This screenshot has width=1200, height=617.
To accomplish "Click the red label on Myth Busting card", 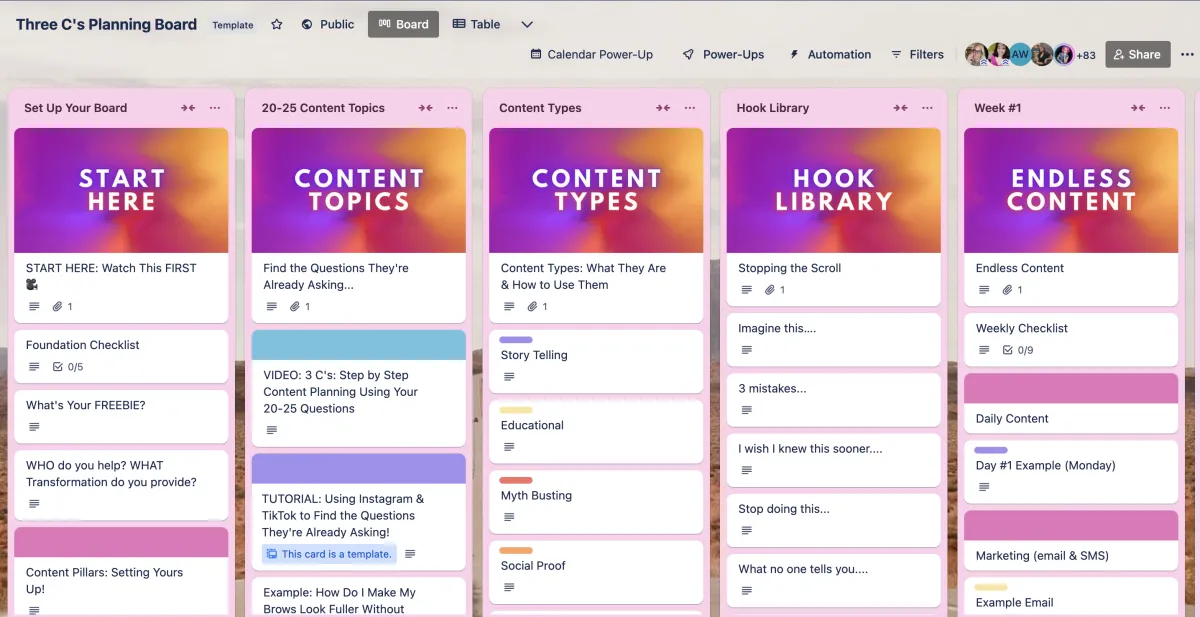I will (516, 480).
